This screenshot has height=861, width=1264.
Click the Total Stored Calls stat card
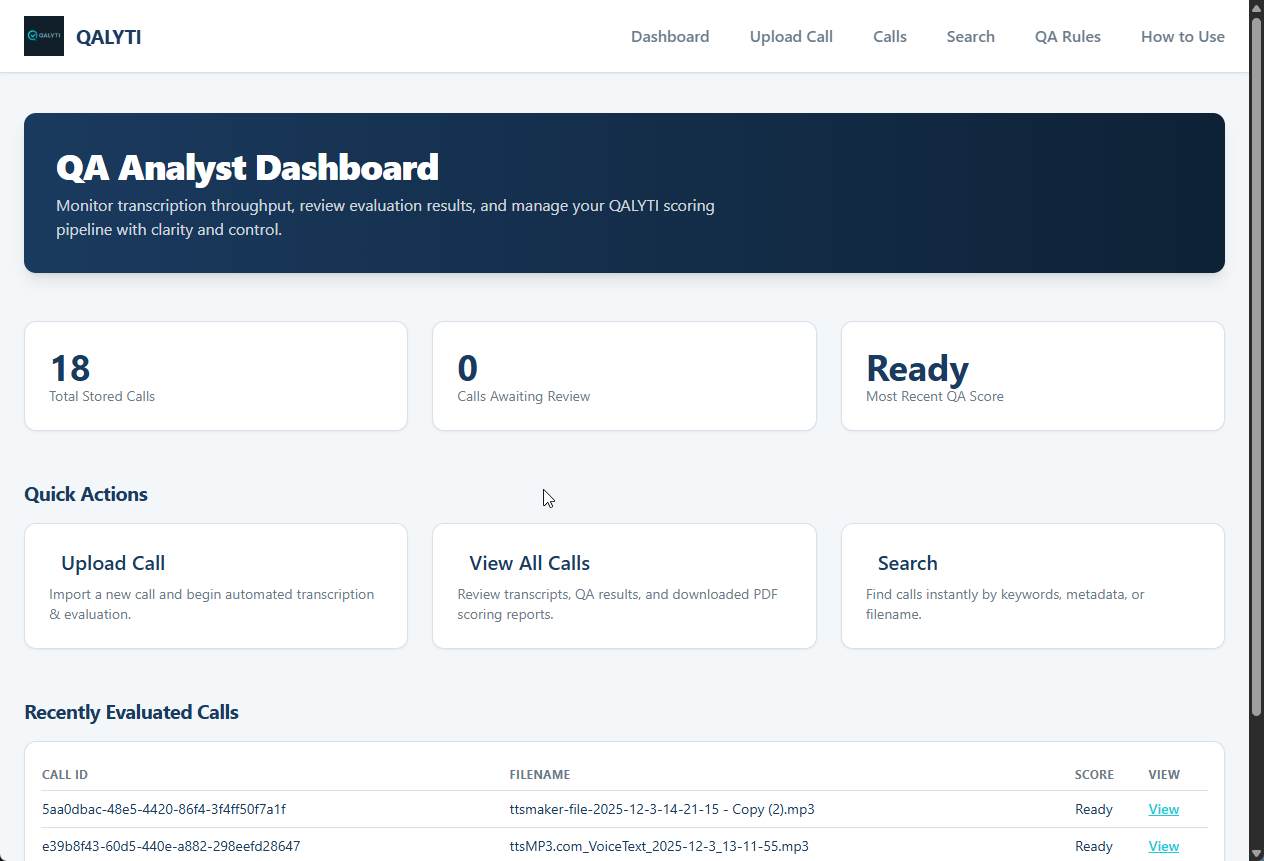pyautogui.click(x=215, y=376)
